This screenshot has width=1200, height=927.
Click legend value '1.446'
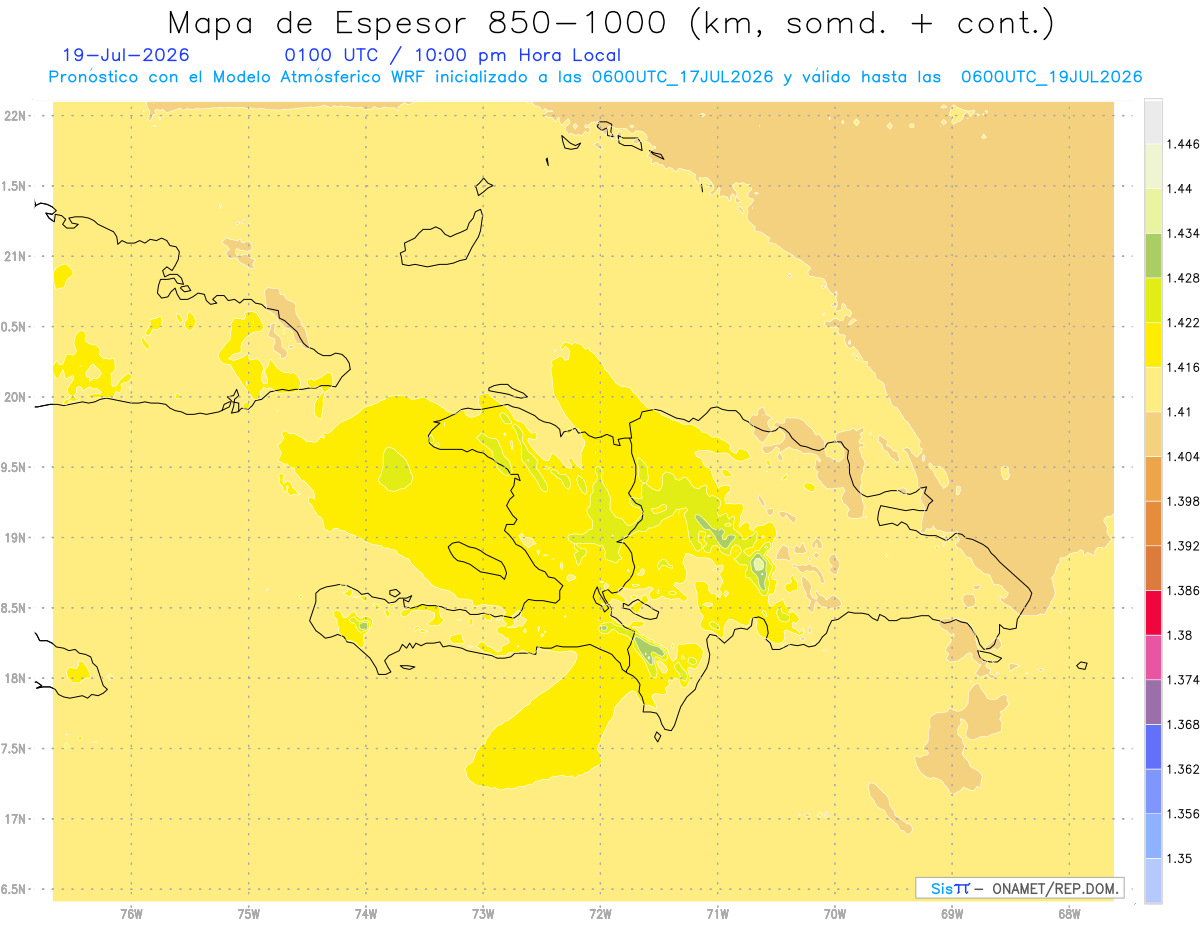coord(1184,145)
